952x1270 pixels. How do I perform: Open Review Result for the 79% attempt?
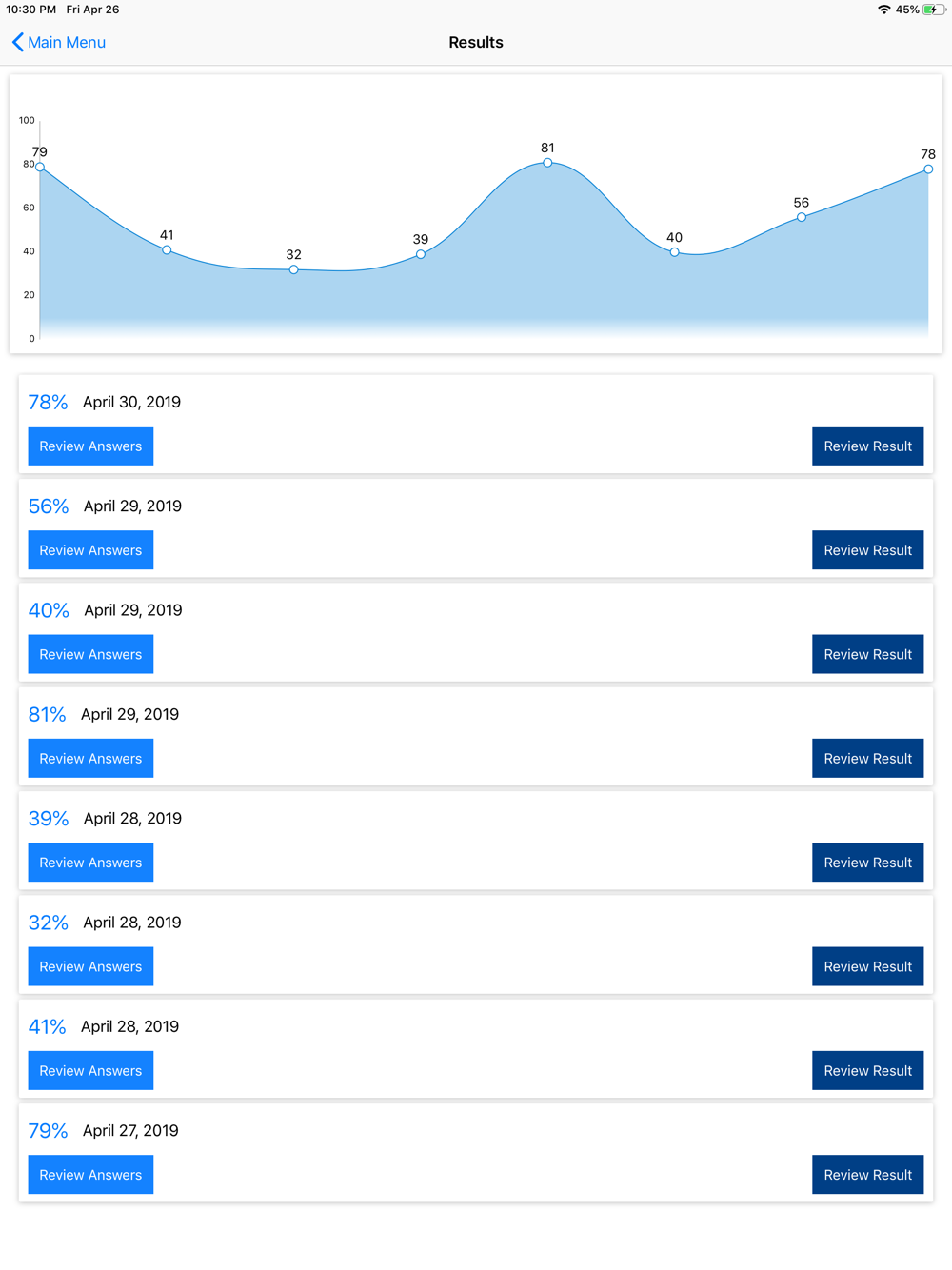[x=867, y=1175]
